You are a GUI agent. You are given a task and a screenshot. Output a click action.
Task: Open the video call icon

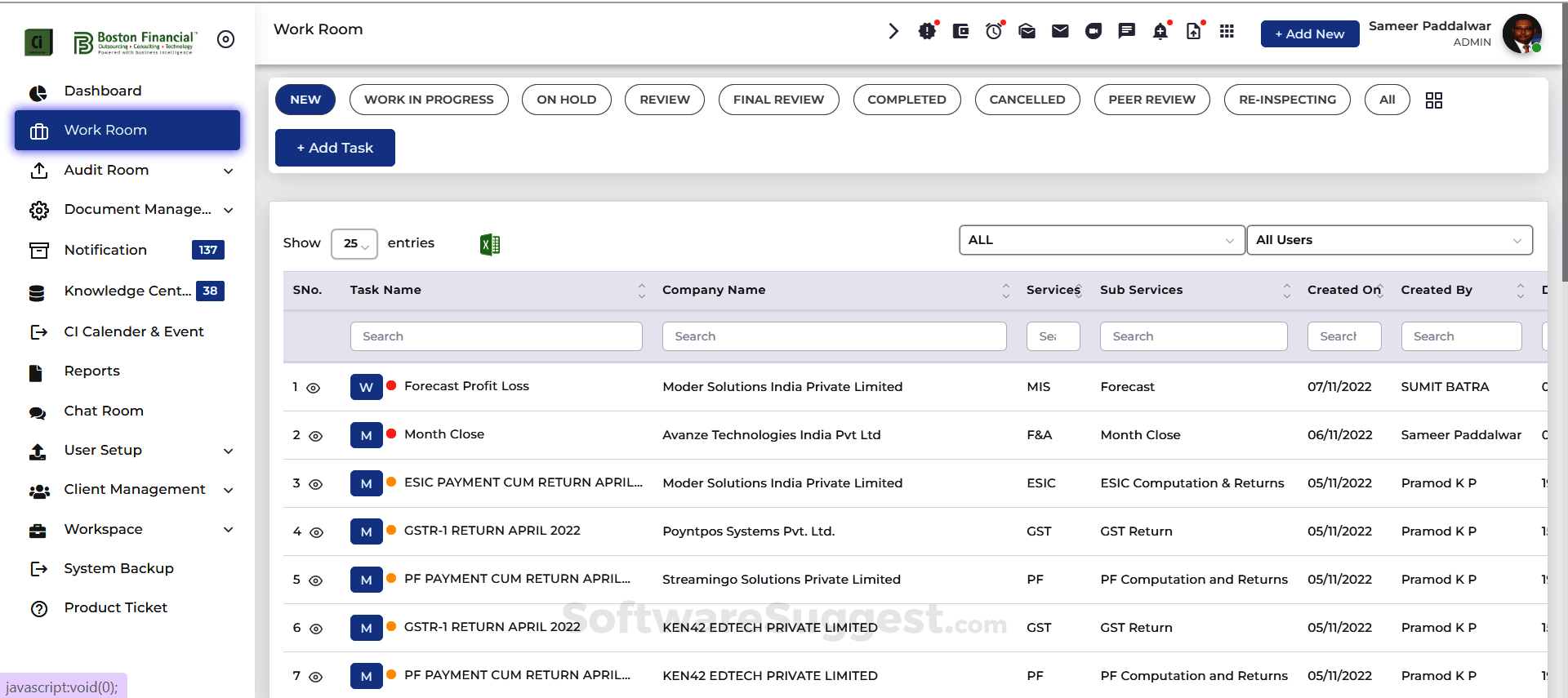1093,32
